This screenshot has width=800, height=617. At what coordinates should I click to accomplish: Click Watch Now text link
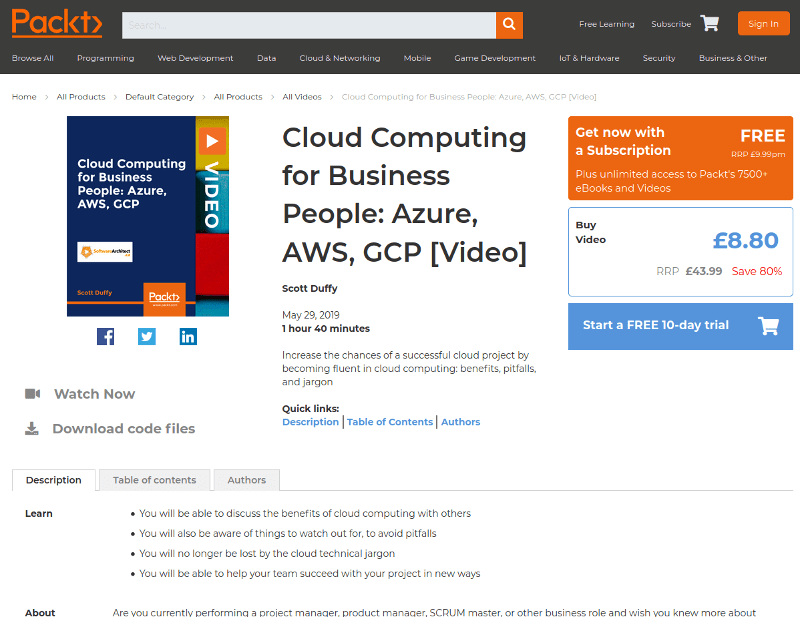(95, 394)
